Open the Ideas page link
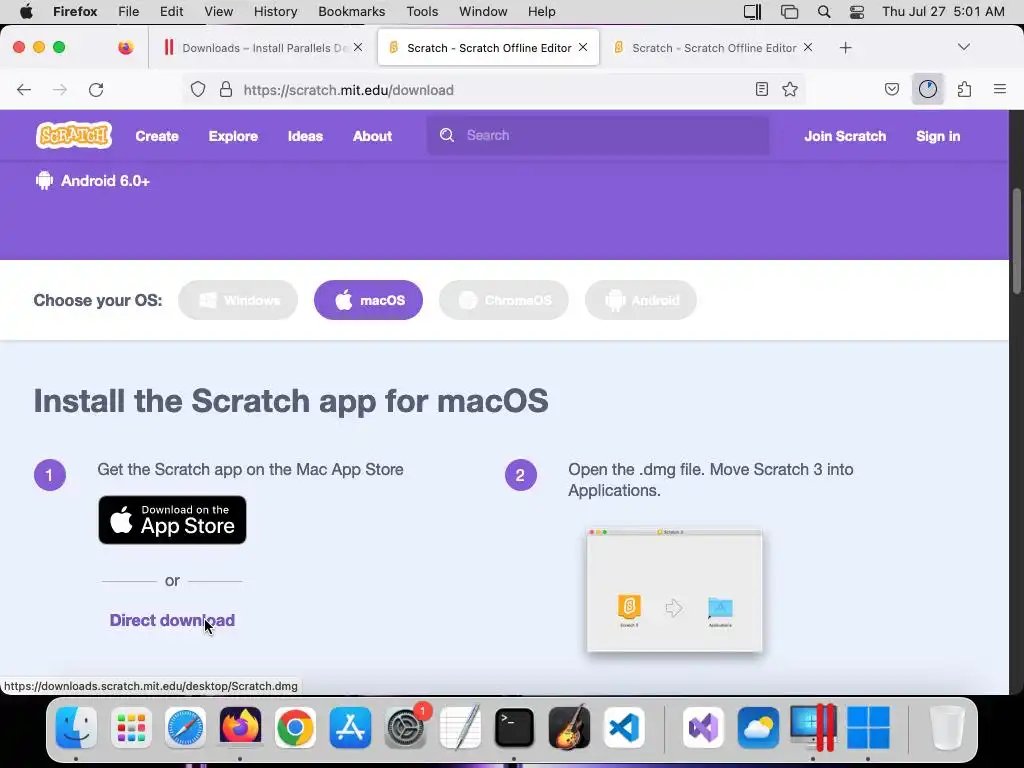This screenshot has width=1024, height=768. tap(305, 136)
